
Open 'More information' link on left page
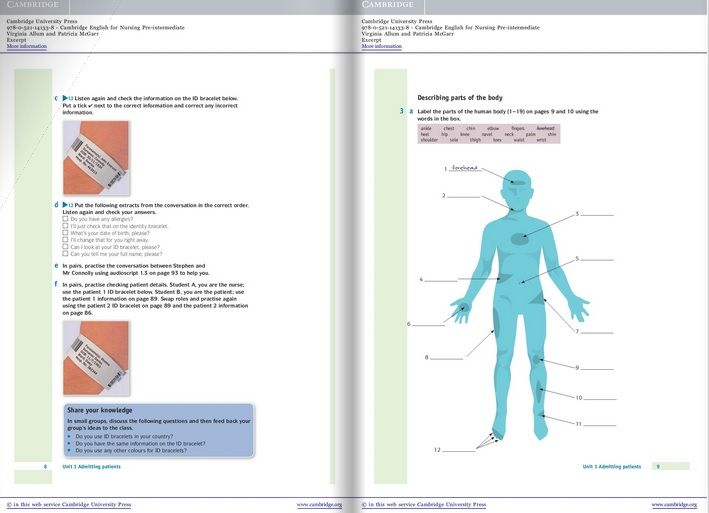26,47
